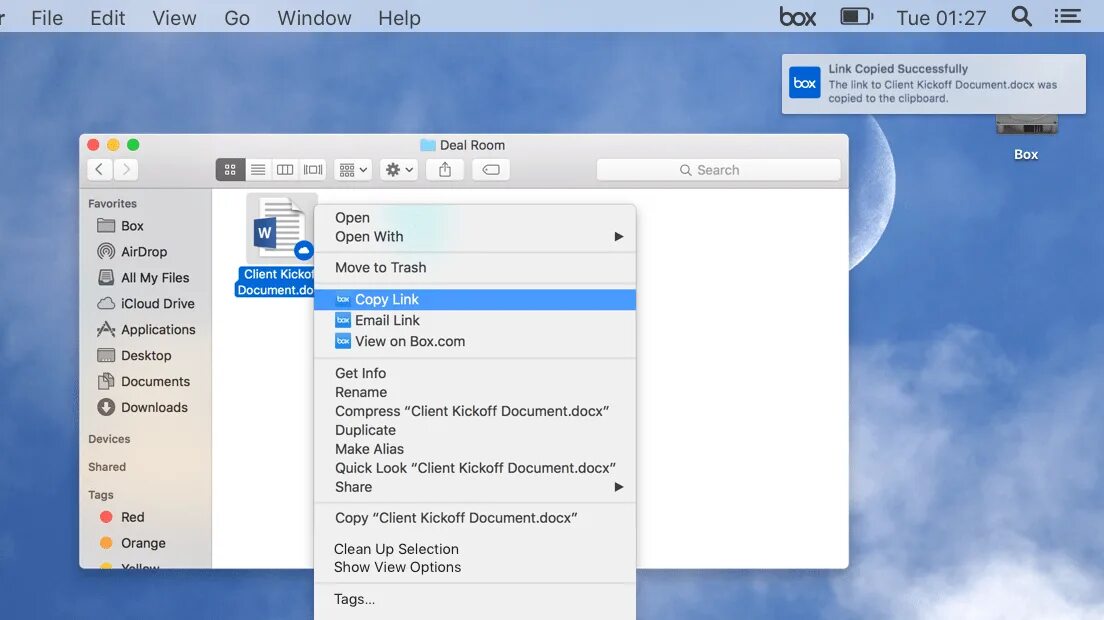
Task: Click the Tags sidebar heading
Action: click(101, 495)
